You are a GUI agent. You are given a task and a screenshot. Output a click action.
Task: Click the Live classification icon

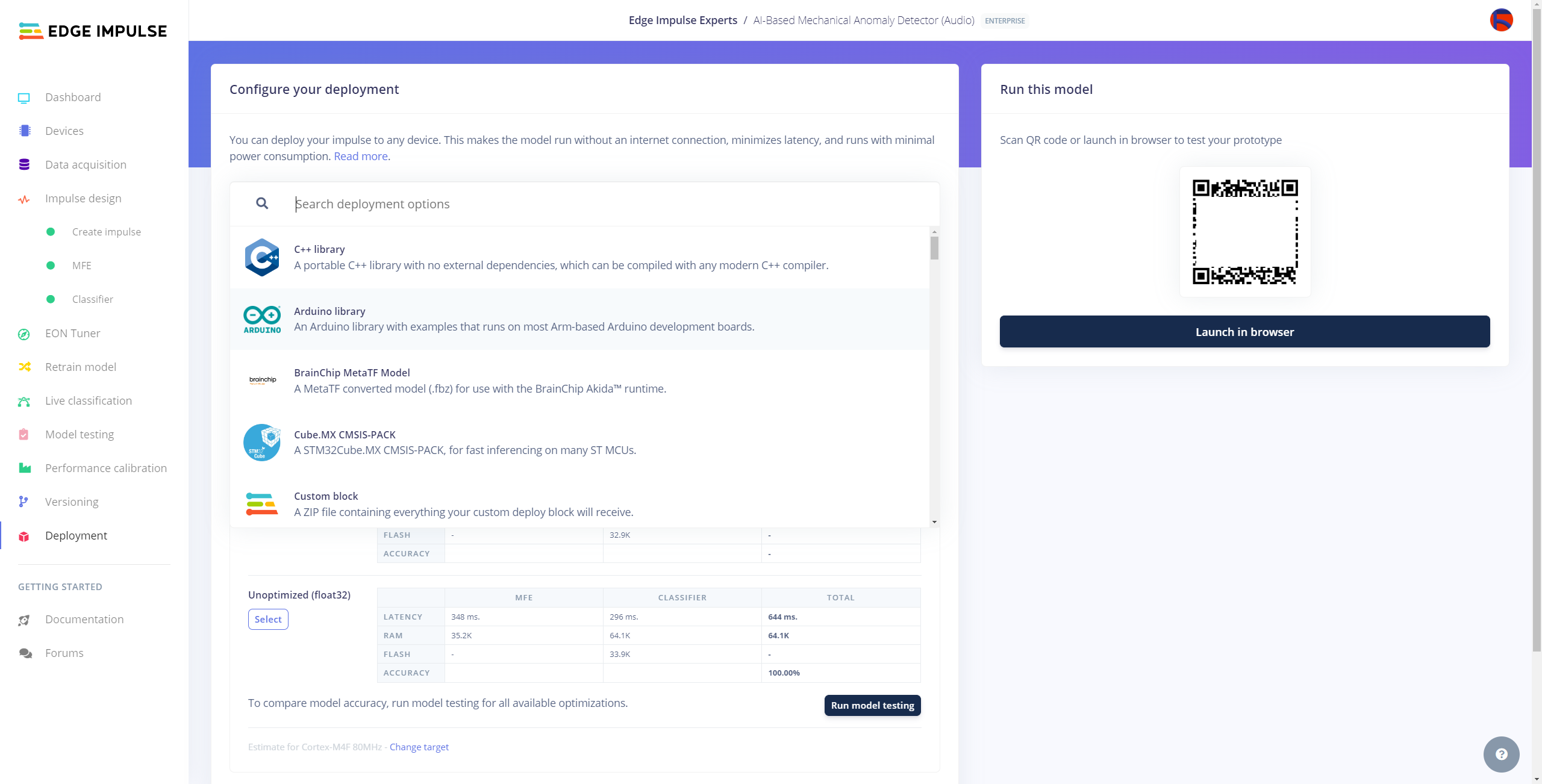[x=24, y=401]
